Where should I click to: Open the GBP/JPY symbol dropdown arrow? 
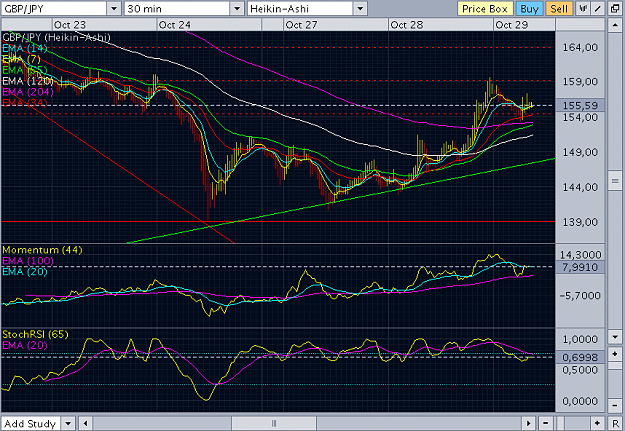[114, 8]
